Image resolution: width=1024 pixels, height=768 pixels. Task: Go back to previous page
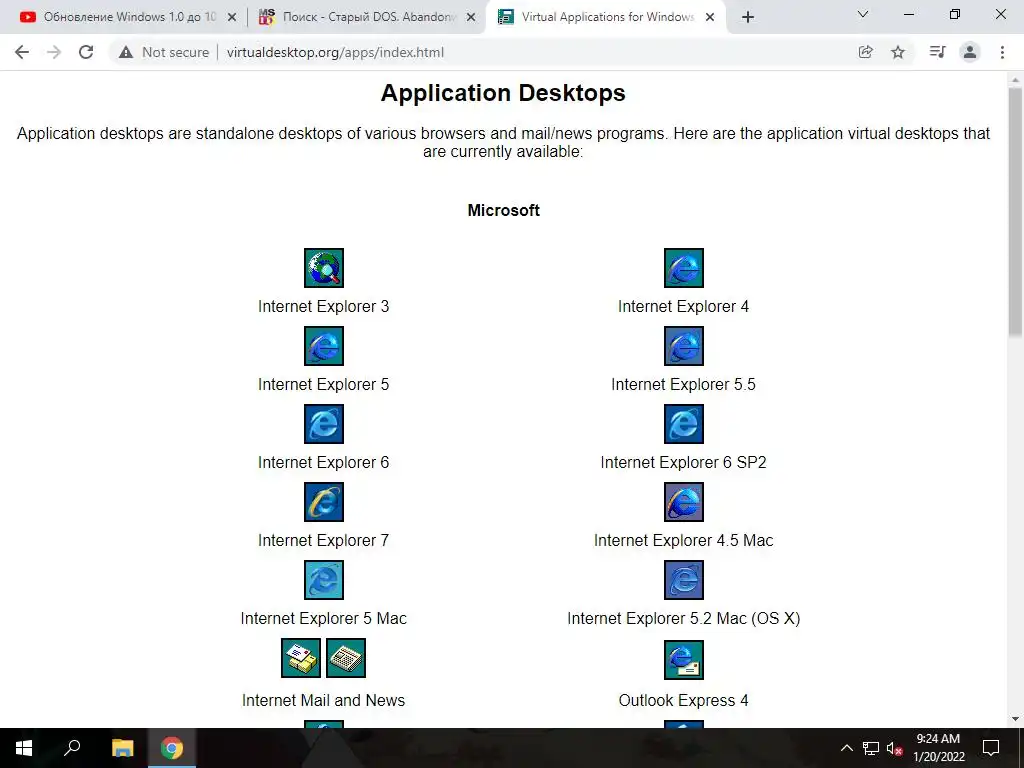click(x=22, y=52)
